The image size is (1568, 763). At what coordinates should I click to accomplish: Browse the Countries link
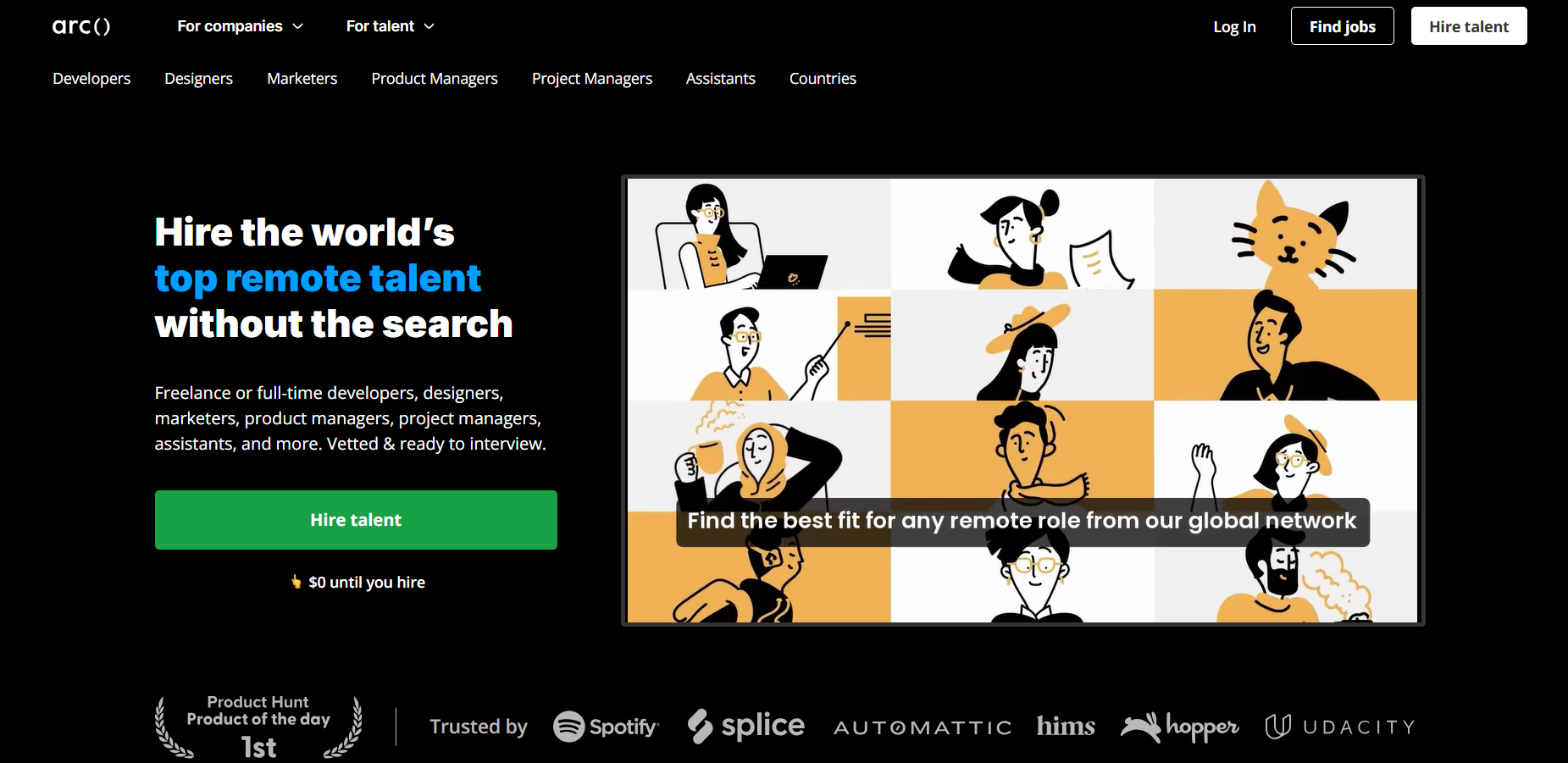pyautogui.click(x=822, y=79)
